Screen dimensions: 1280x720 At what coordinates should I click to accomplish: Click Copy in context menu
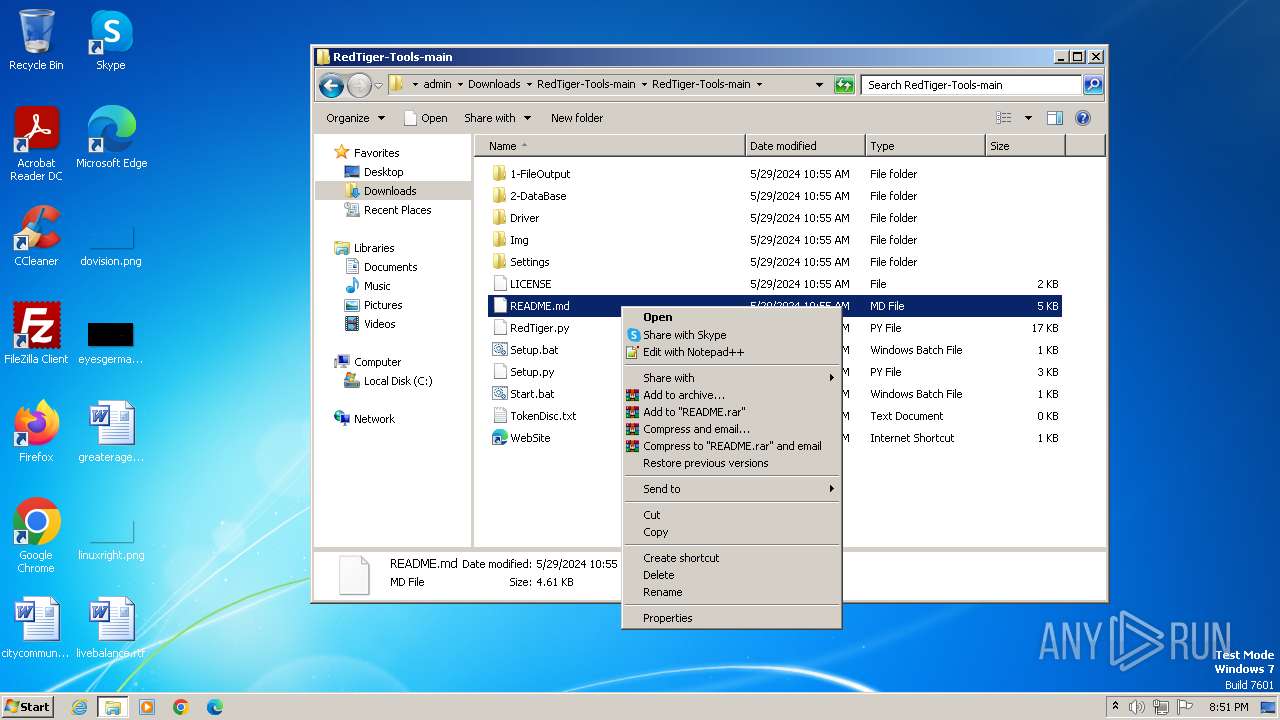click(x=730, y=532)
